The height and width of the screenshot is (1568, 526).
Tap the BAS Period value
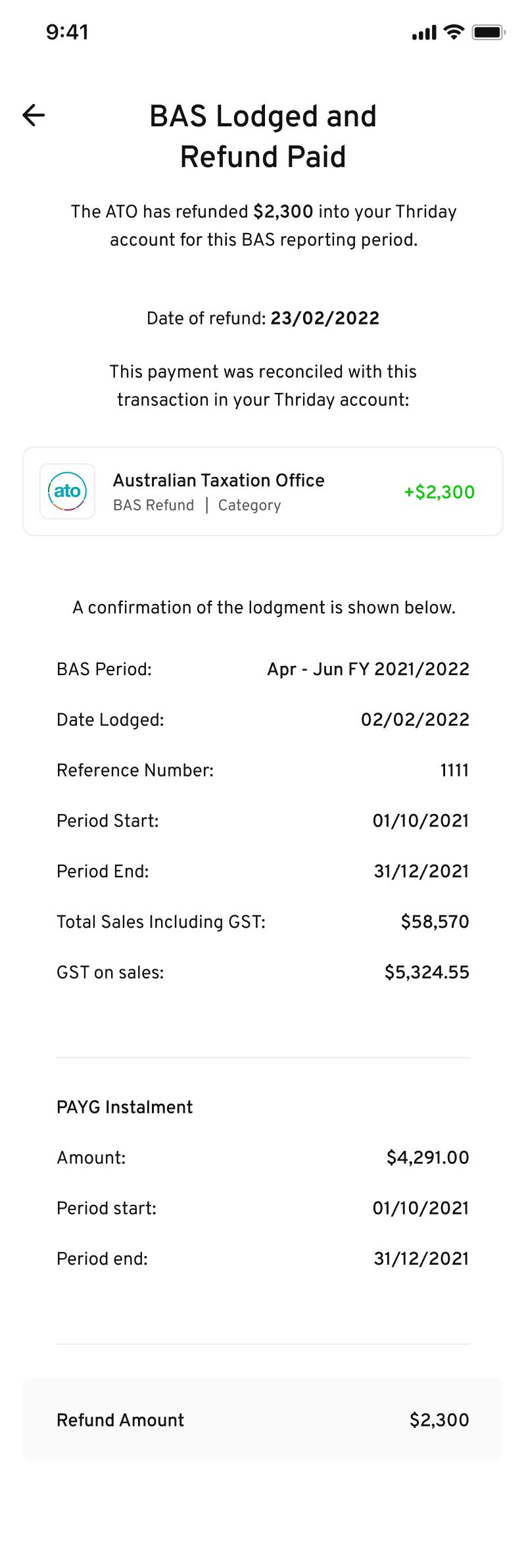tap(368, 669)
